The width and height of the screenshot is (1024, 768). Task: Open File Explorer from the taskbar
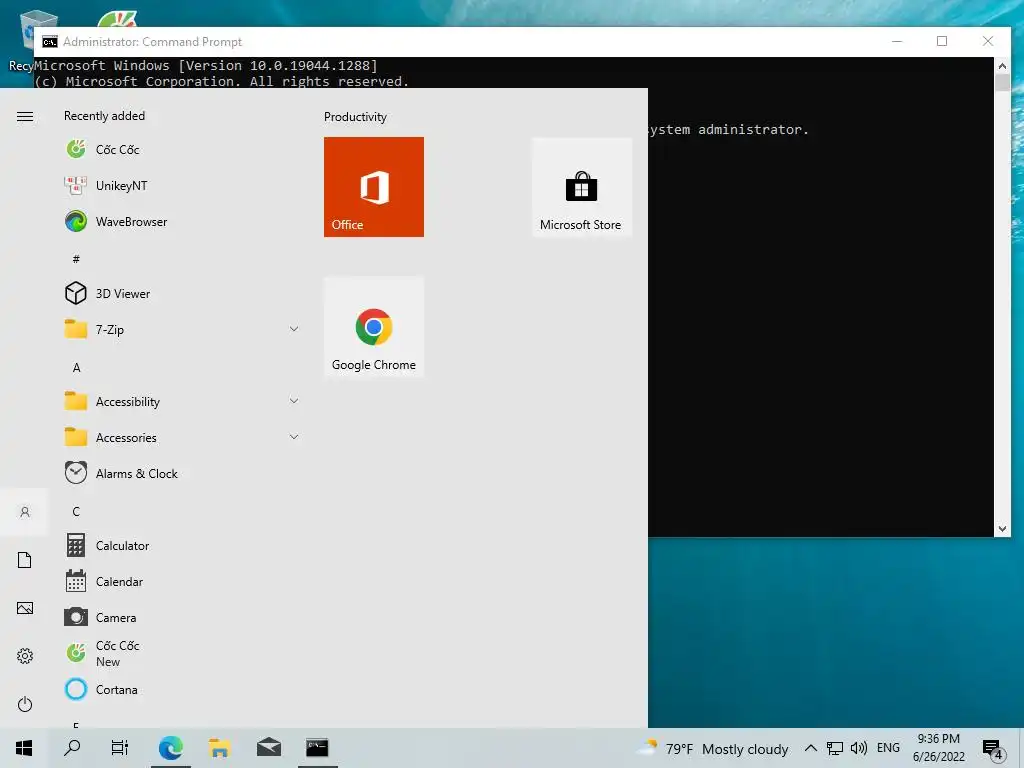(x=219, y=748)
